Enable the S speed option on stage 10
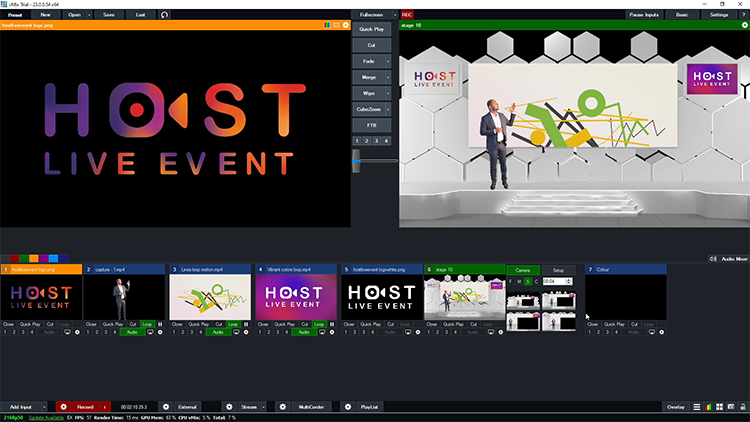 pos(527,282)
